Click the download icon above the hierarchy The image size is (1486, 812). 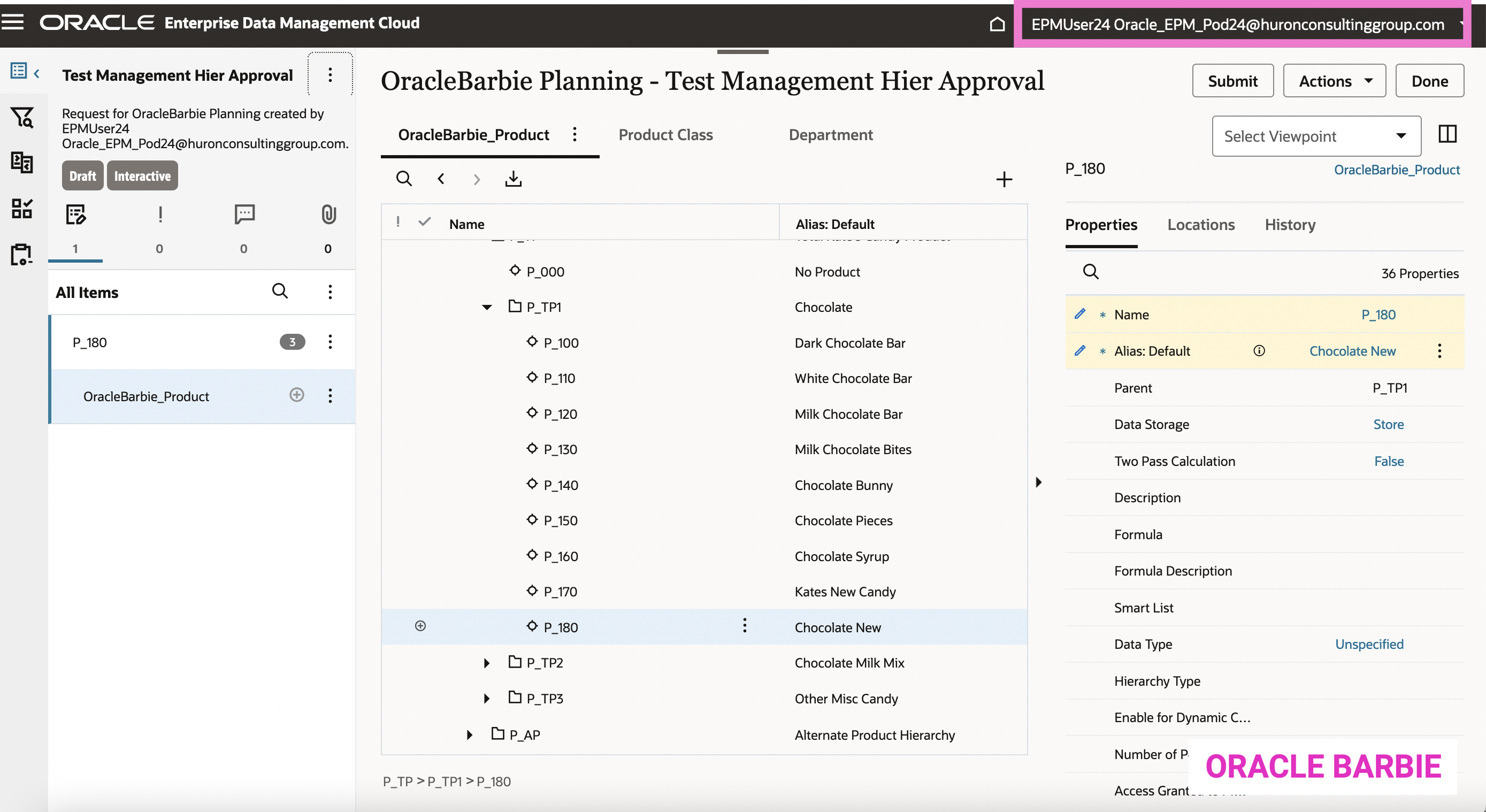click(x=513, y=179)
